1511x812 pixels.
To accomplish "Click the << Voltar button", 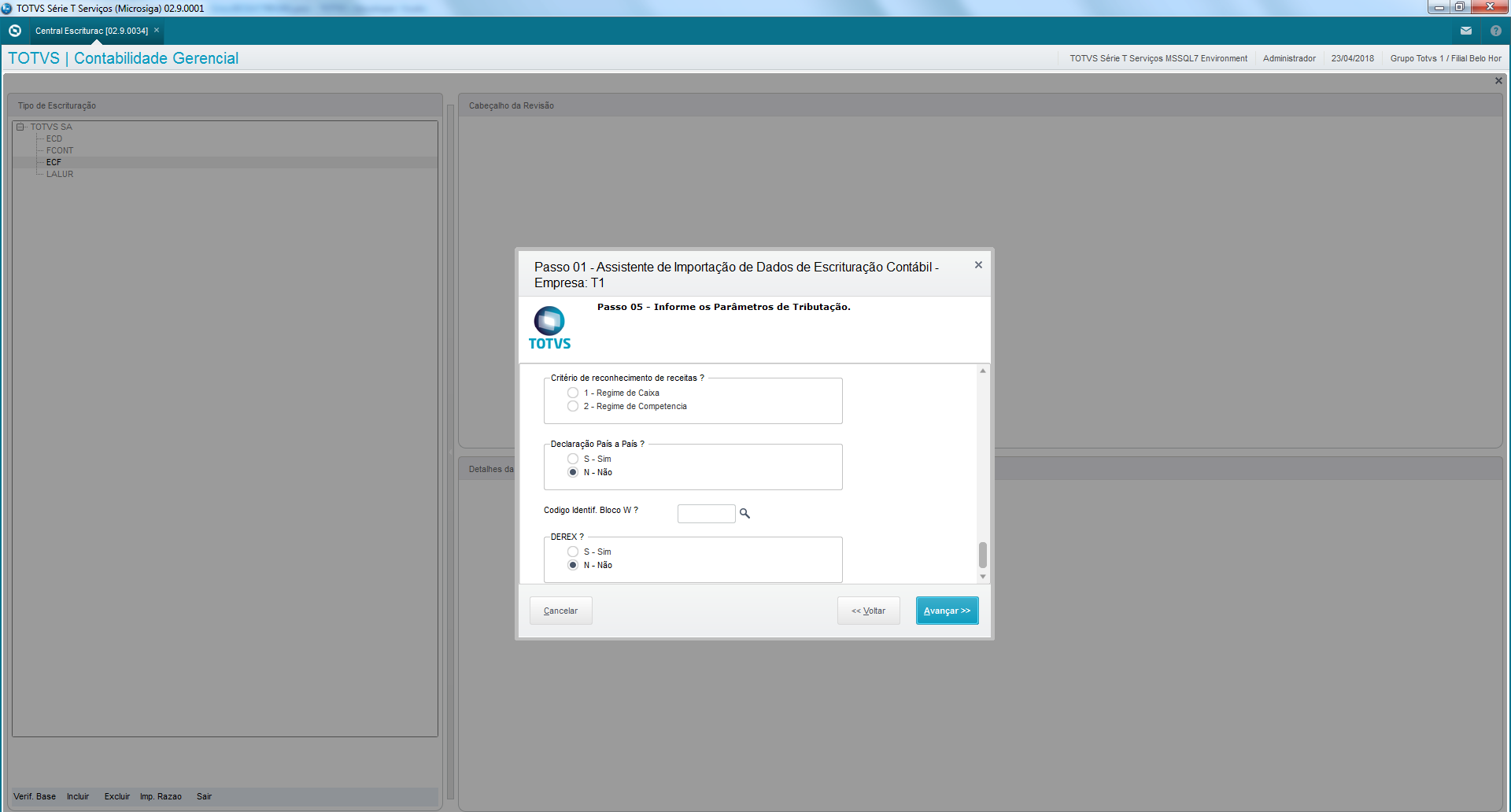I will pyautogui.click(x=868, y=611).
